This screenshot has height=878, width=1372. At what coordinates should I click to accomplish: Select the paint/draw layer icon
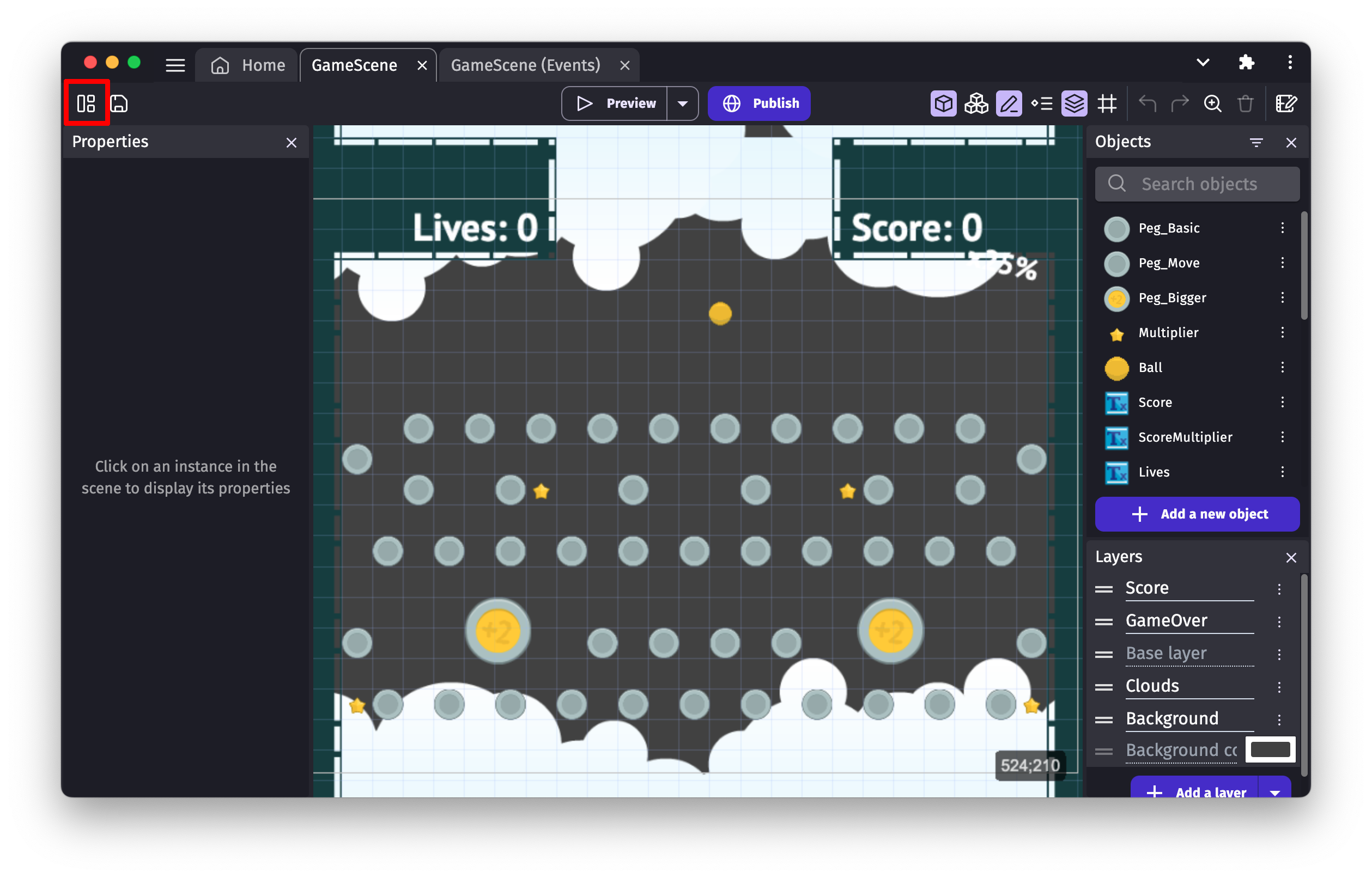[1009, 104]
